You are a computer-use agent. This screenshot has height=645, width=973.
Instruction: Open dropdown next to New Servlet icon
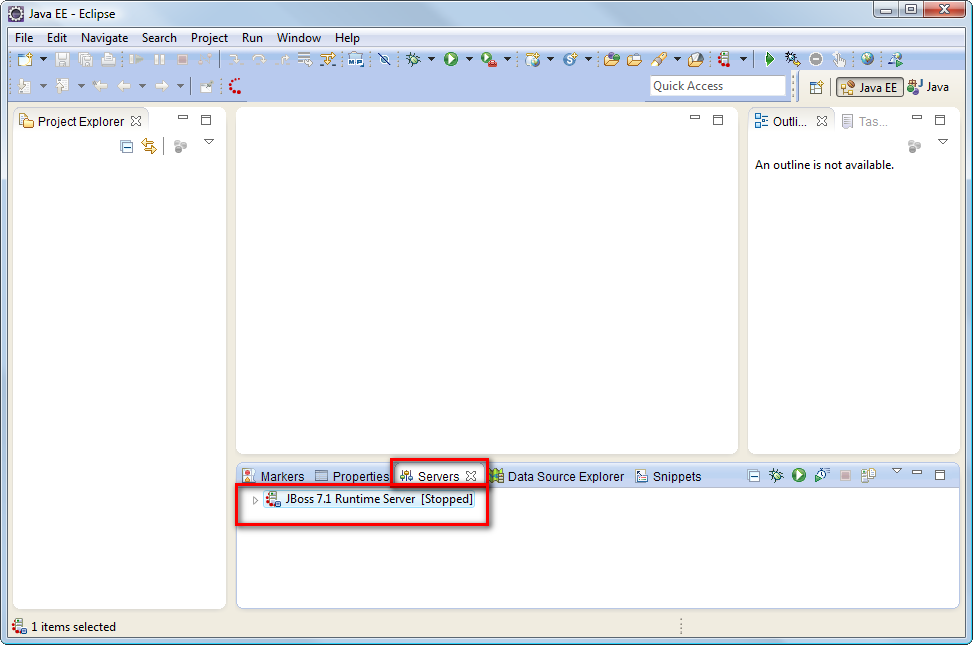click(588, 59)
